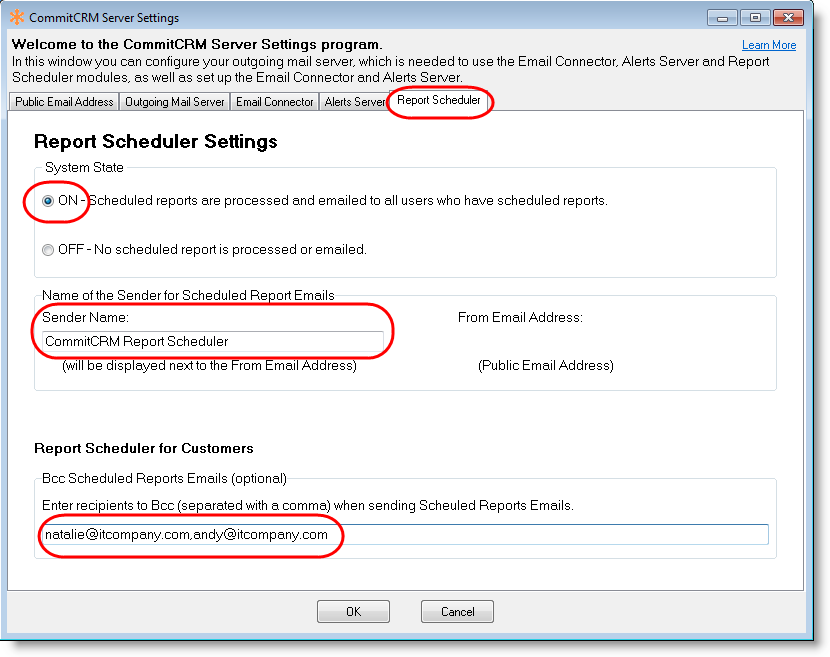Click inside the Sender Name text field
Viewport: 830px width, 657px height.
pos(212,341)
